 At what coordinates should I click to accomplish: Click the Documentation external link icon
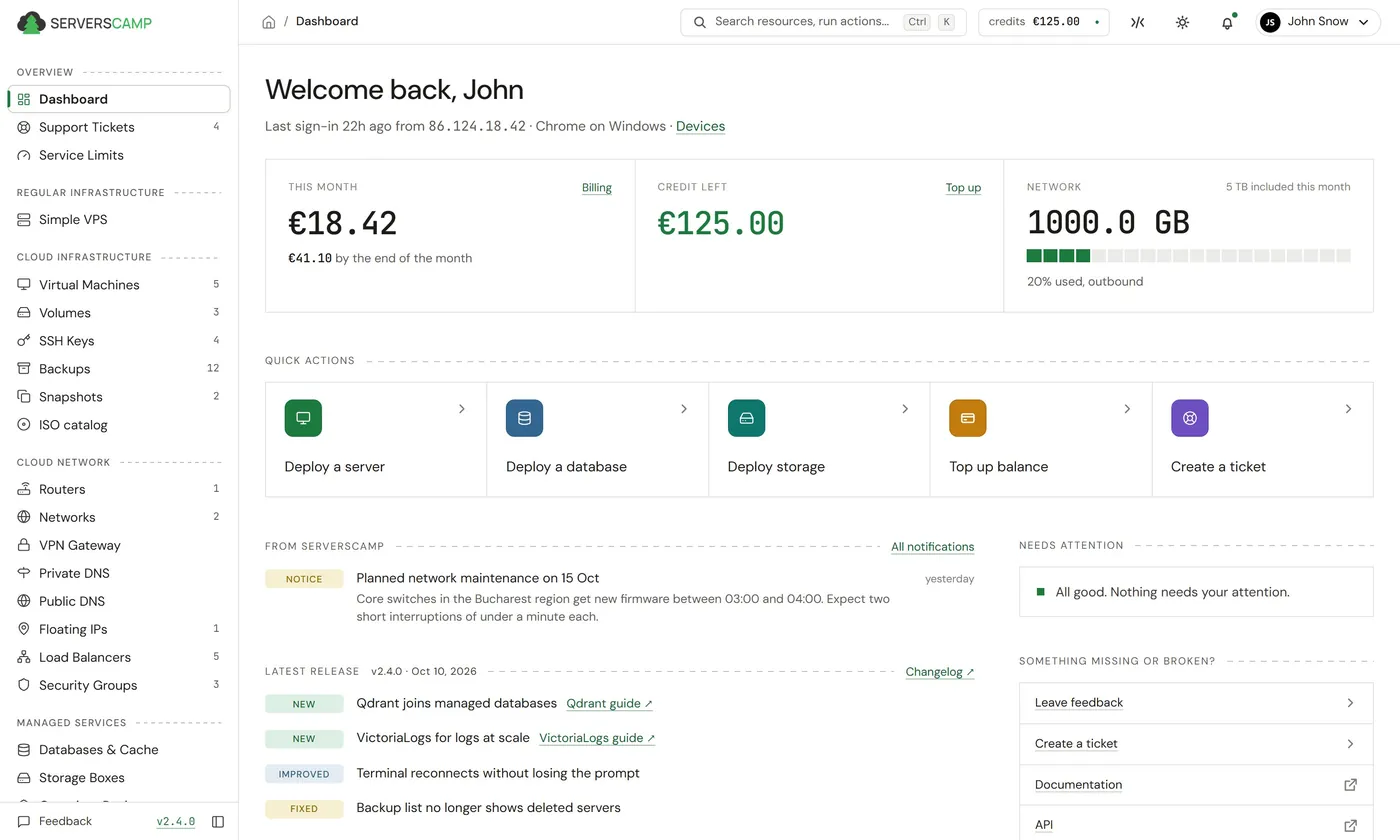[1350, 785]
